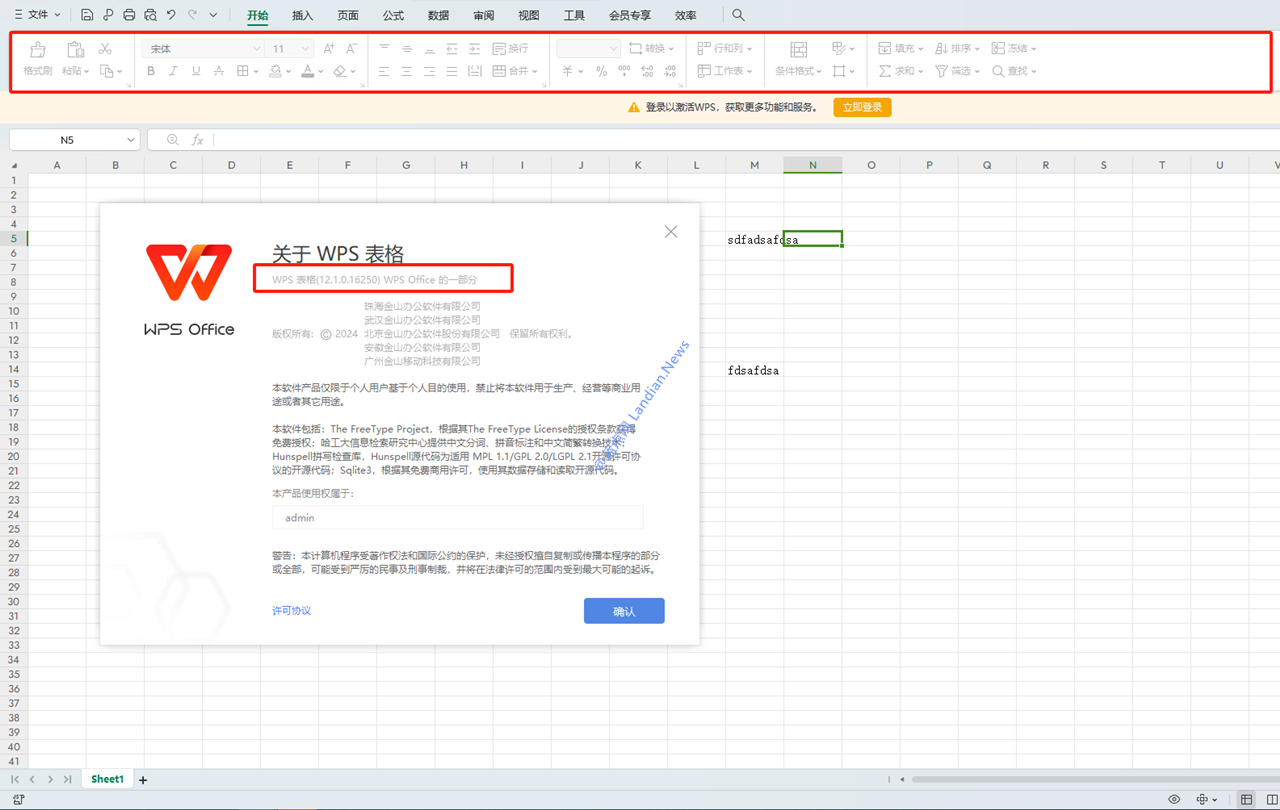1280x810 pixels.
Task: Click the print icon in top toolbar
Action: pos(129,15)
